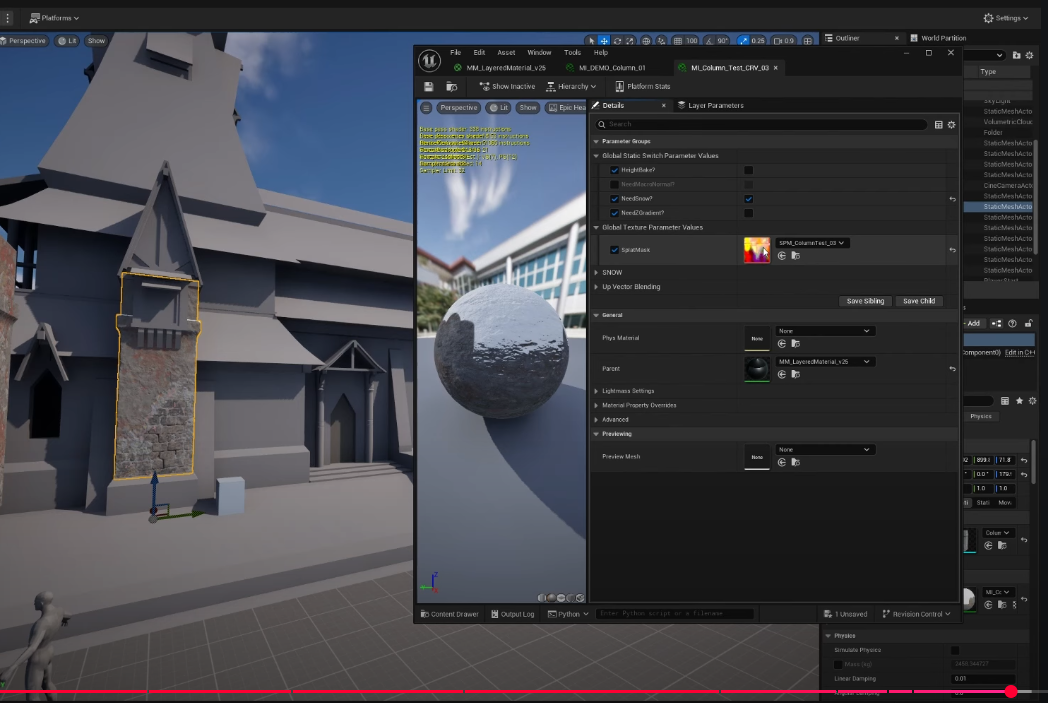Click the SplatMask texture thumbnail swatch
This screenshot has height=703, width=1048.
tap(757, 249)
